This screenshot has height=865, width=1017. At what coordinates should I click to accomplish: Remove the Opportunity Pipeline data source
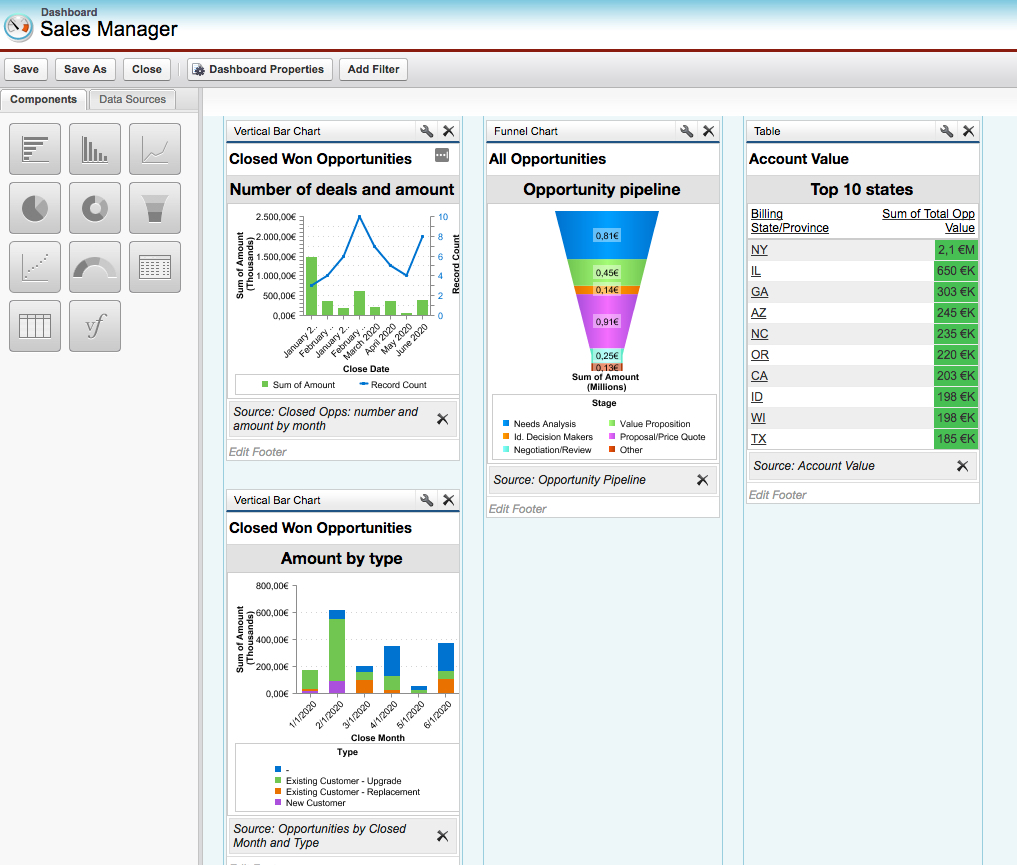pyautogui.click(x=702, y=480)
